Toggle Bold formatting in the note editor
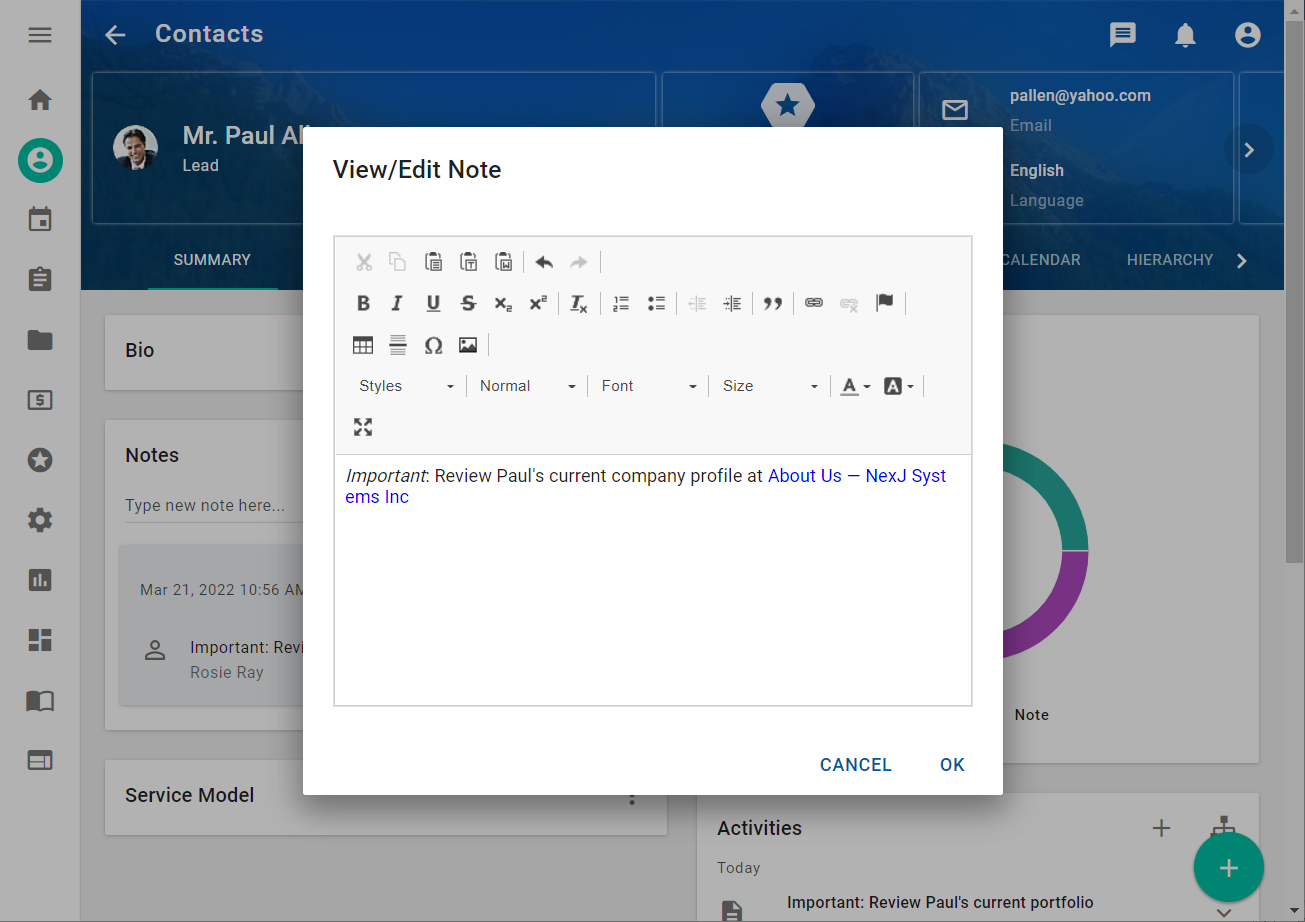This screenshot has width=1305, height=922. 364,304
